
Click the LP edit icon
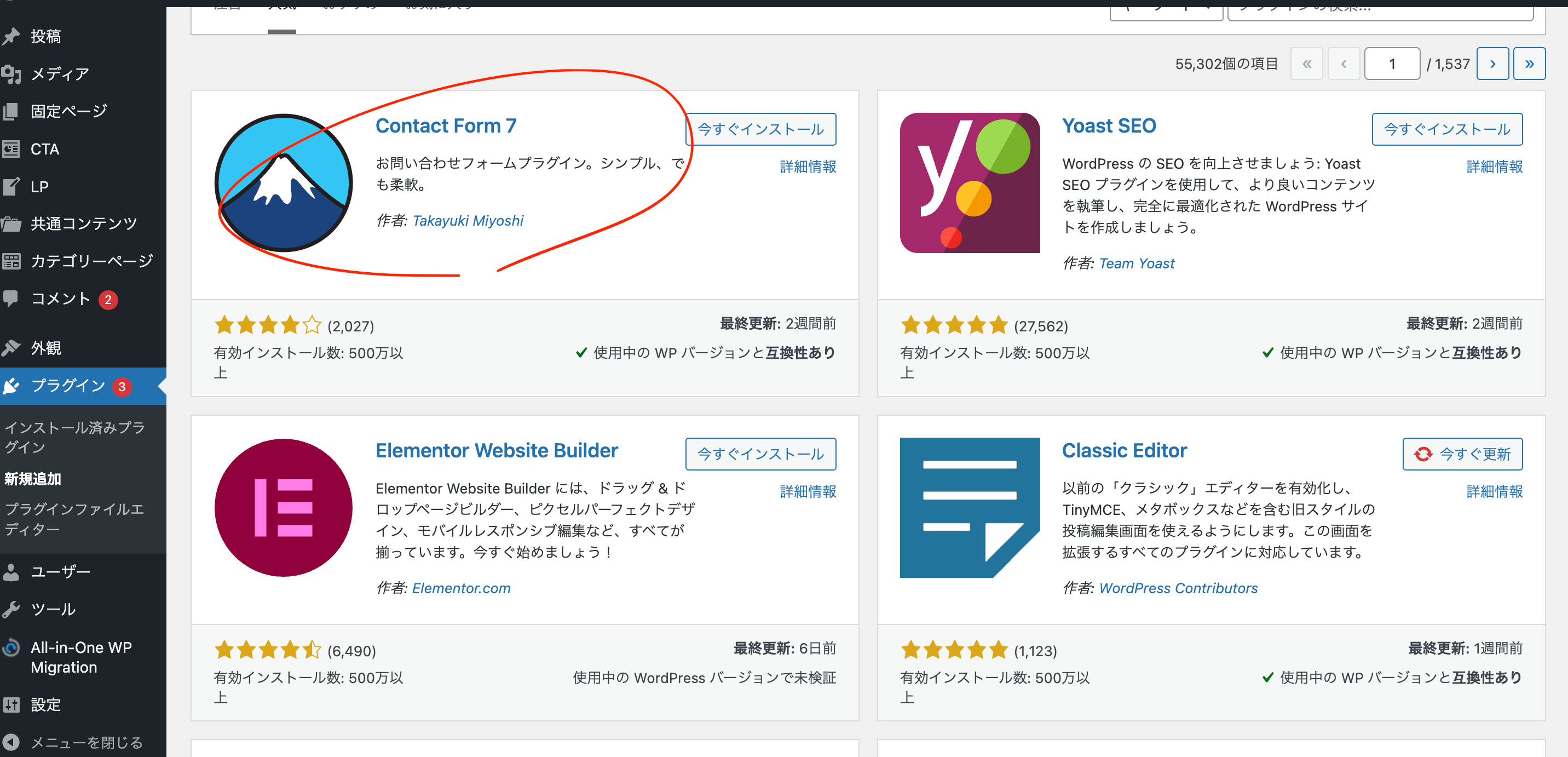11,186
